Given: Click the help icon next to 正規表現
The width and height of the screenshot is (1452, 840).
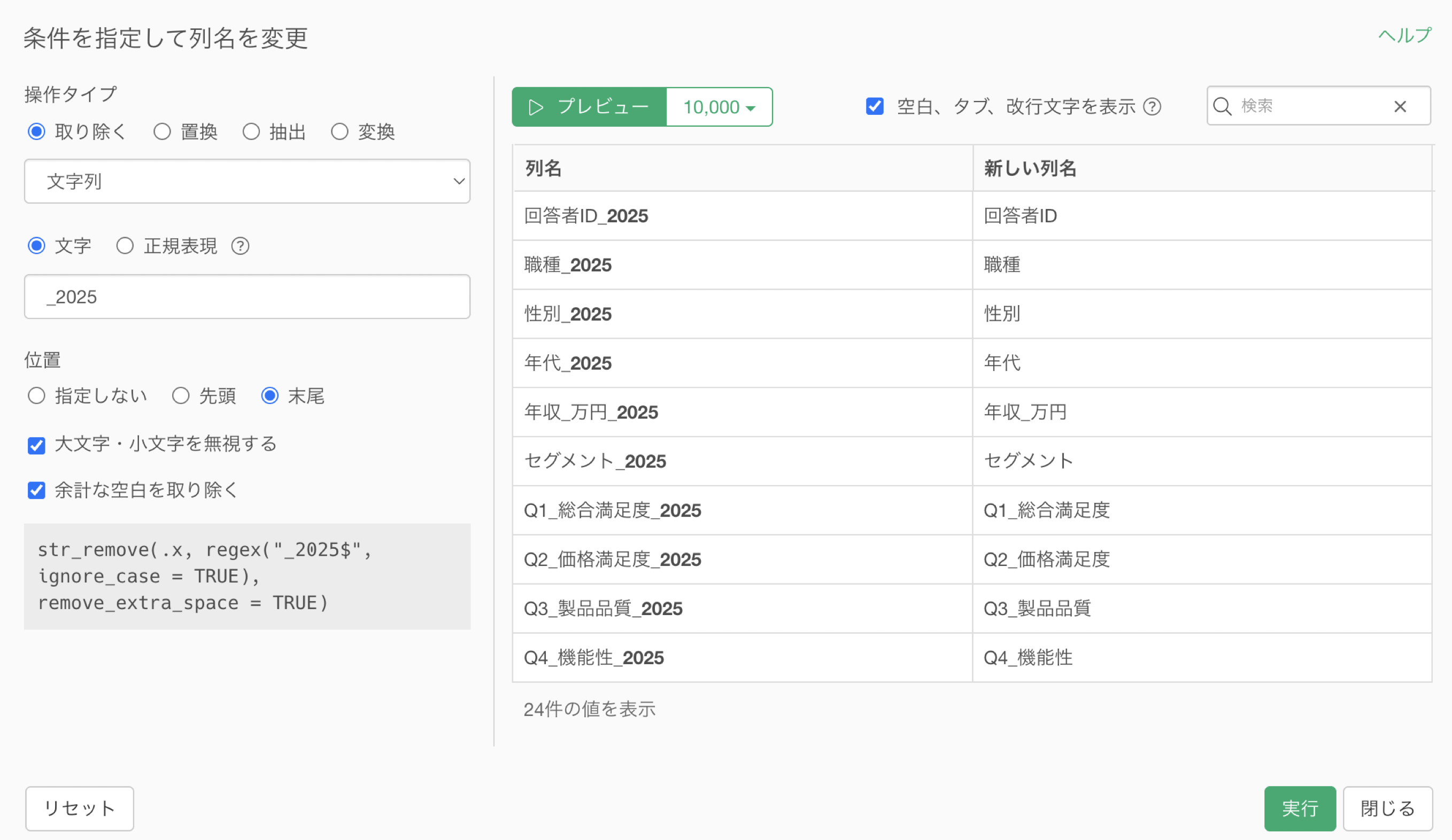Looking at the screenshot, I should (240, 246).
